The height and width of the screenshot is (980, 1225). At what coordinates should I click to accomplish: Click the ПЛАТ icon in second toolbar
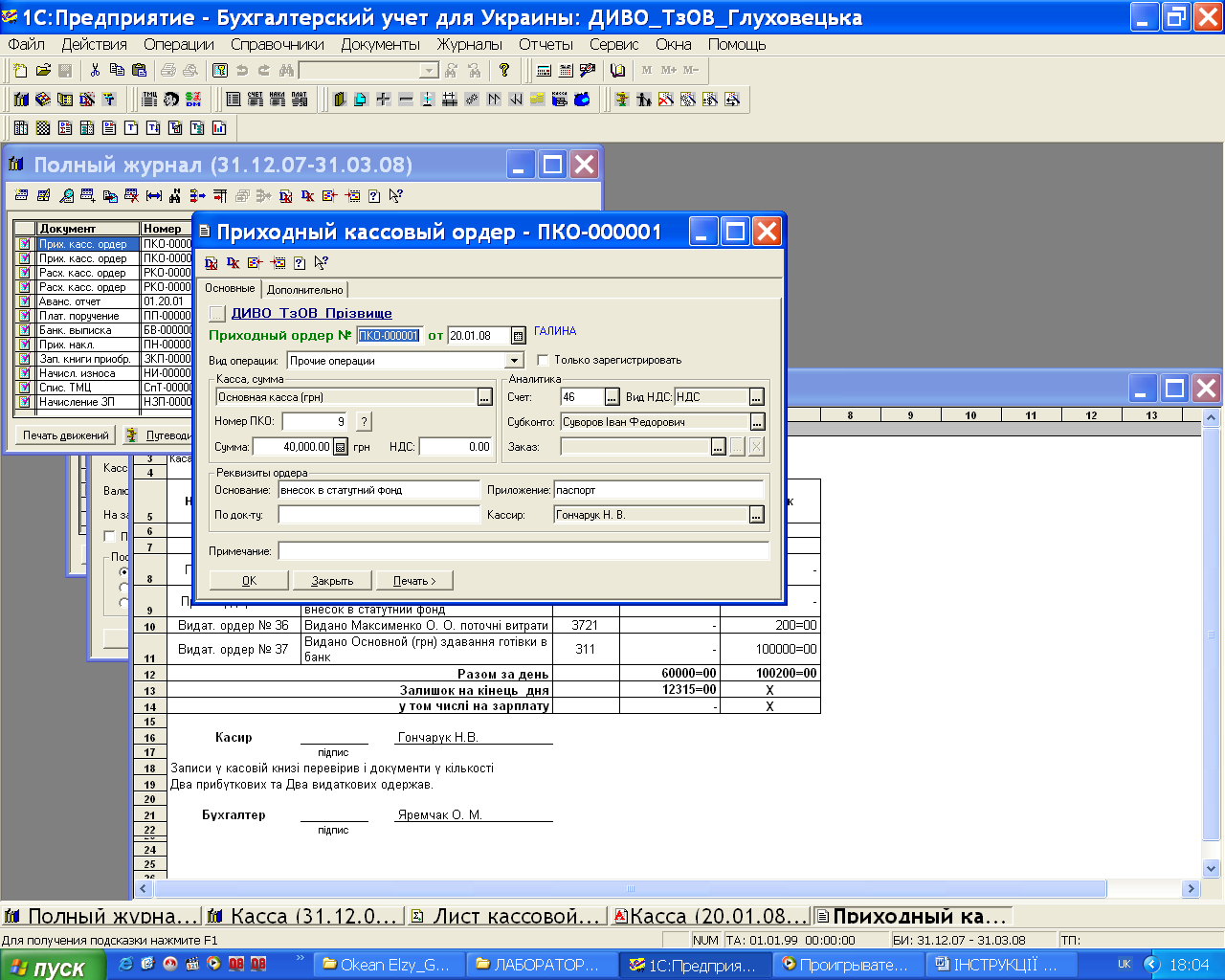click(299, 100)
